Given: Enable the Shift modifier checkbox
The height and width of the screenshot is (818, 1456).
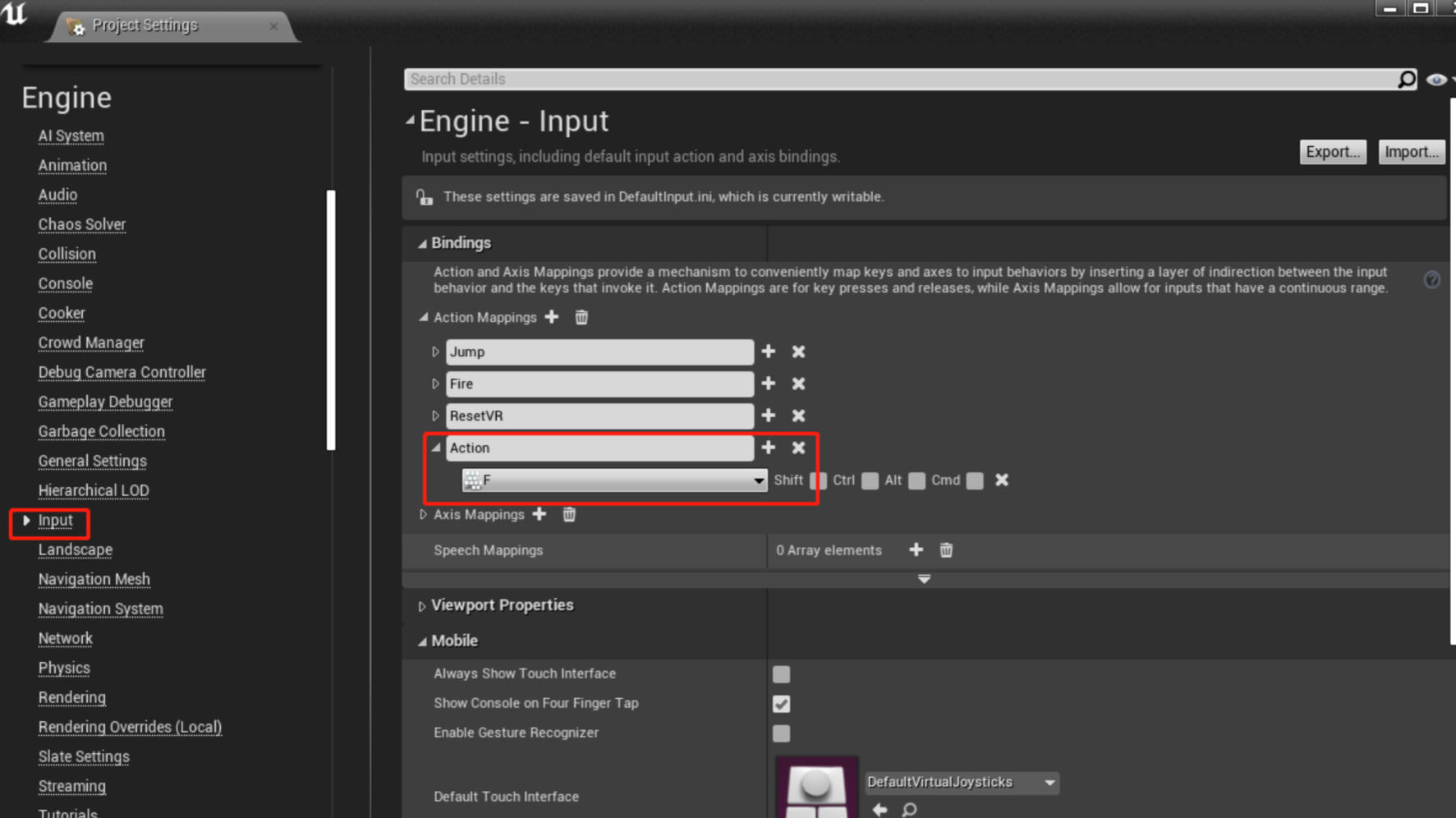Looking at the screenshot, I should 818,480.
